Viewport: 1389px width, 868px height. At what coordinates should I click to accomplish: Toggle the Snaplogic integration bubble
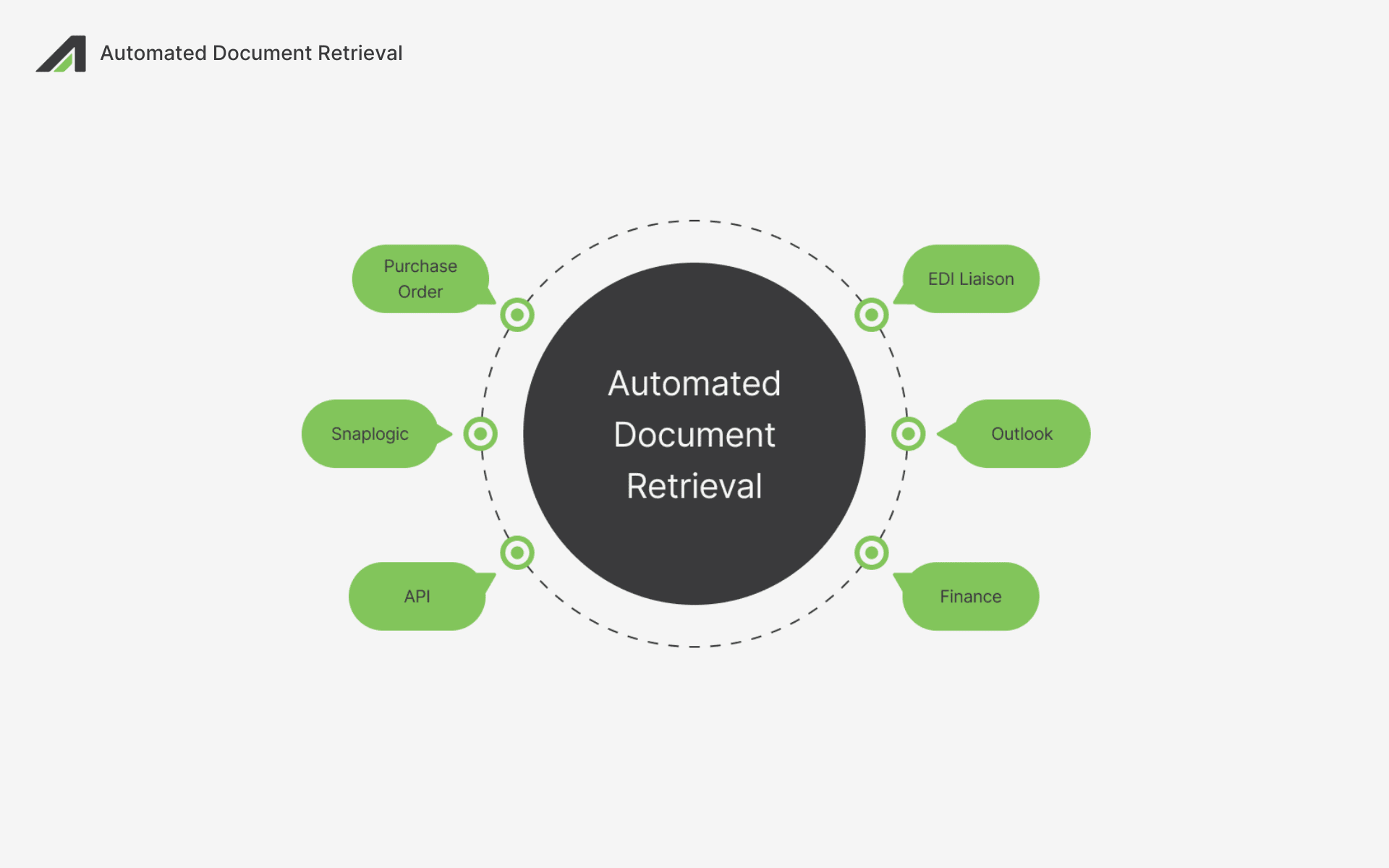[370, 433]
